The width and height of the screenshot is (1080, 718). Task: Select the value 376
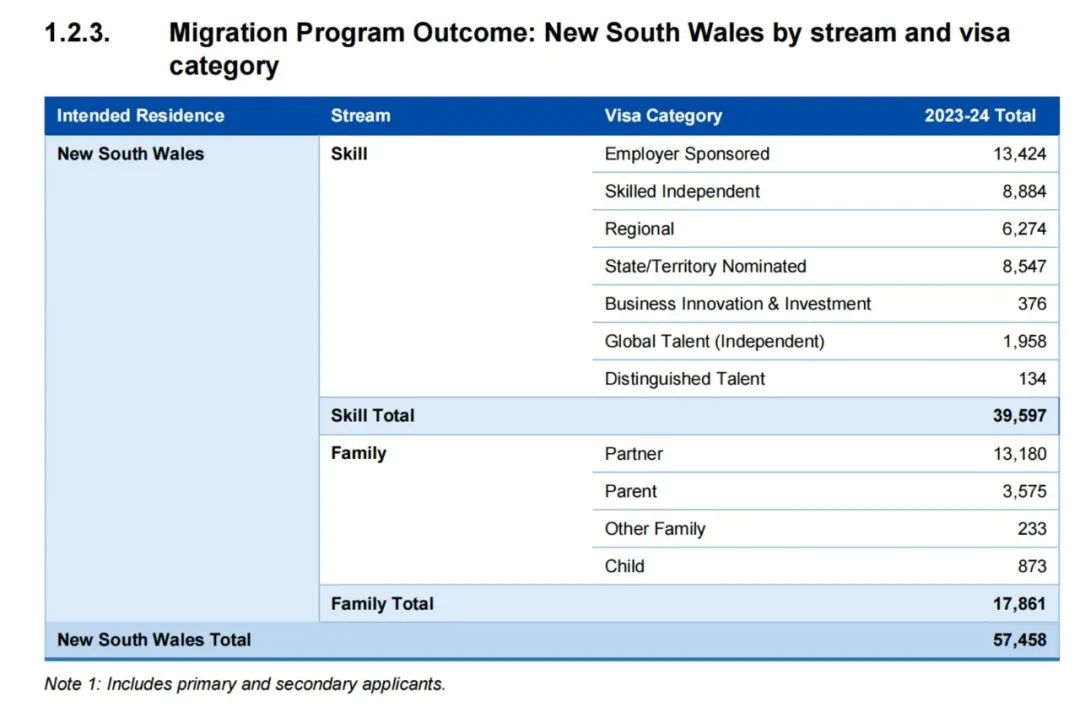coord(1032,303)
